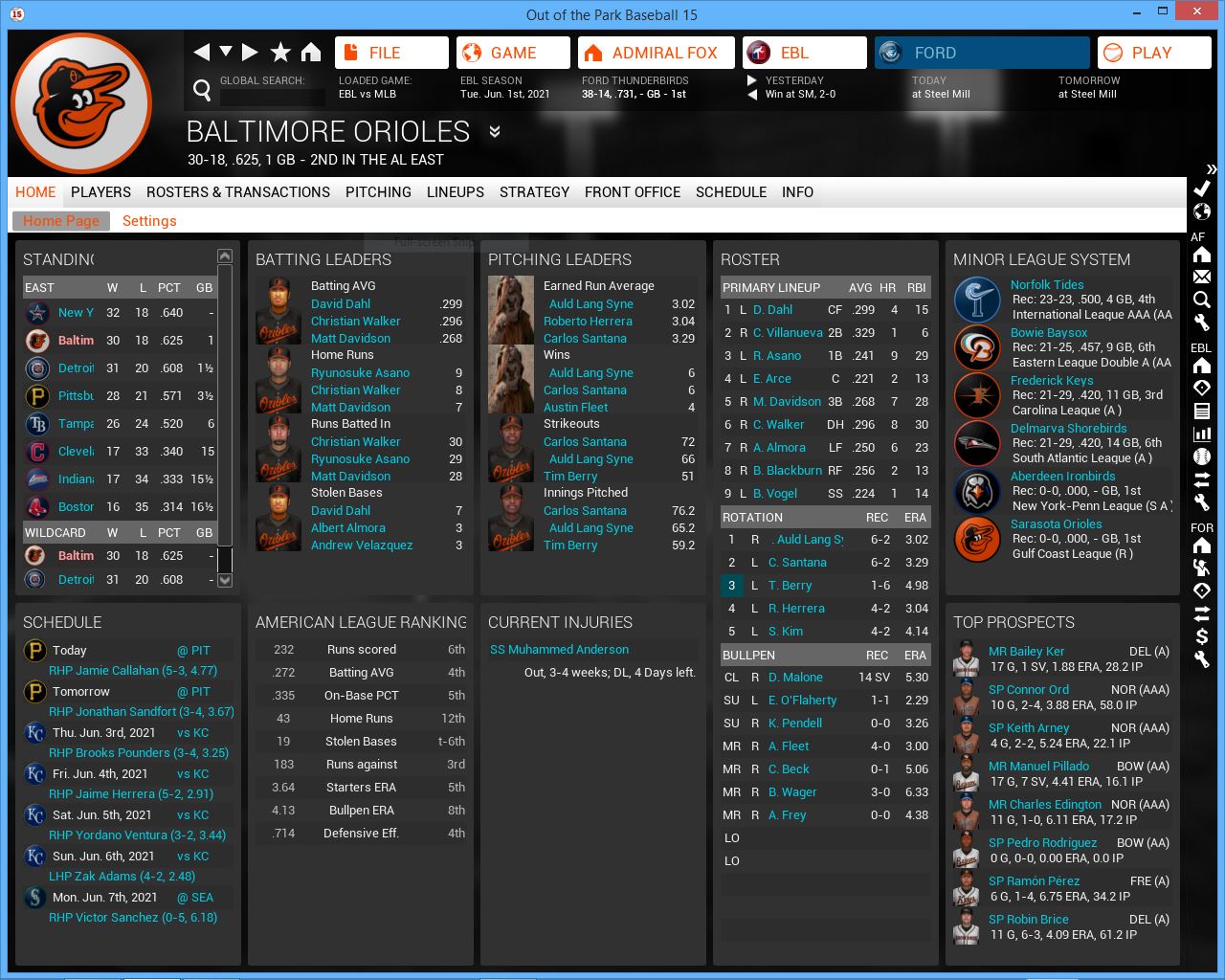Expand the right sidebar with the double-arrow

(1212, 168)
